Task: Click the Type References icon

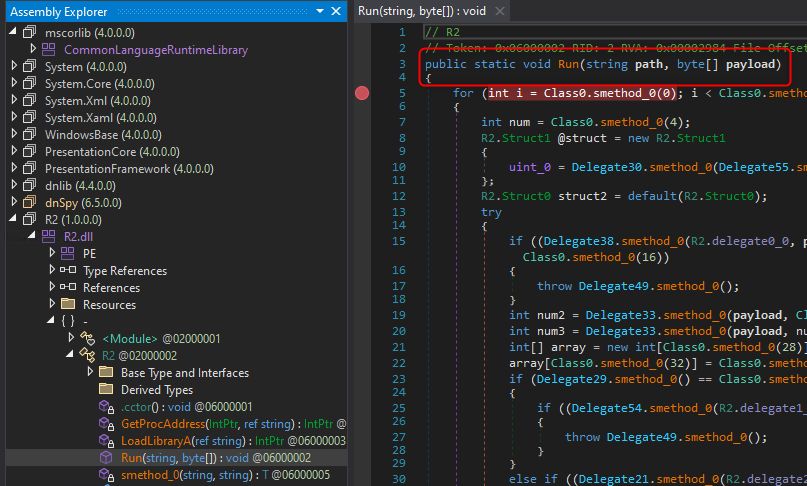Action: [68, 270]
